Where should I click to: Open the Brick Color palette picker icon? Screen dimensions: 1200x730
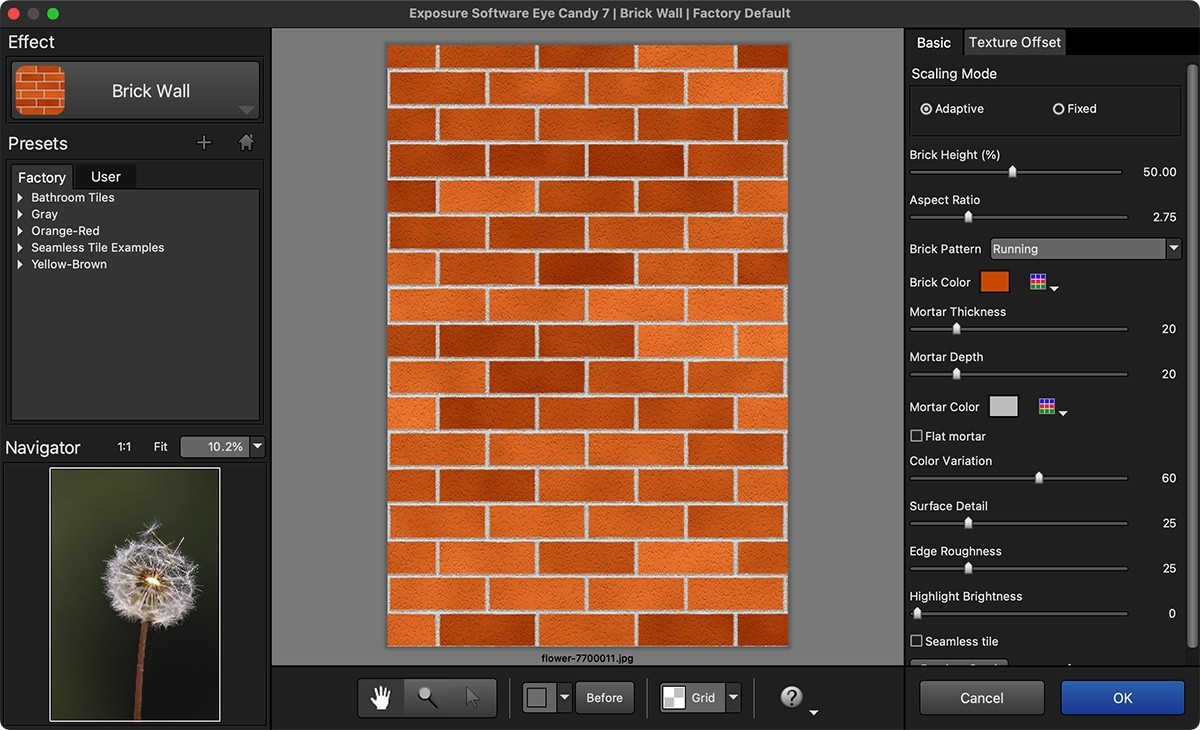tap(1038, 281)
